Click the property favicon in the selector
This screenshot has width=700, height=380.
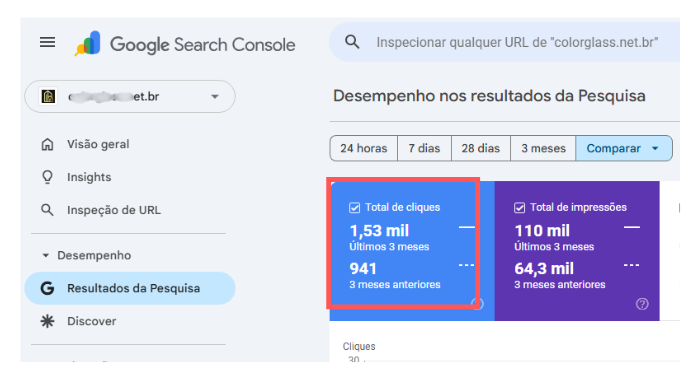click(x=48, y=96)
